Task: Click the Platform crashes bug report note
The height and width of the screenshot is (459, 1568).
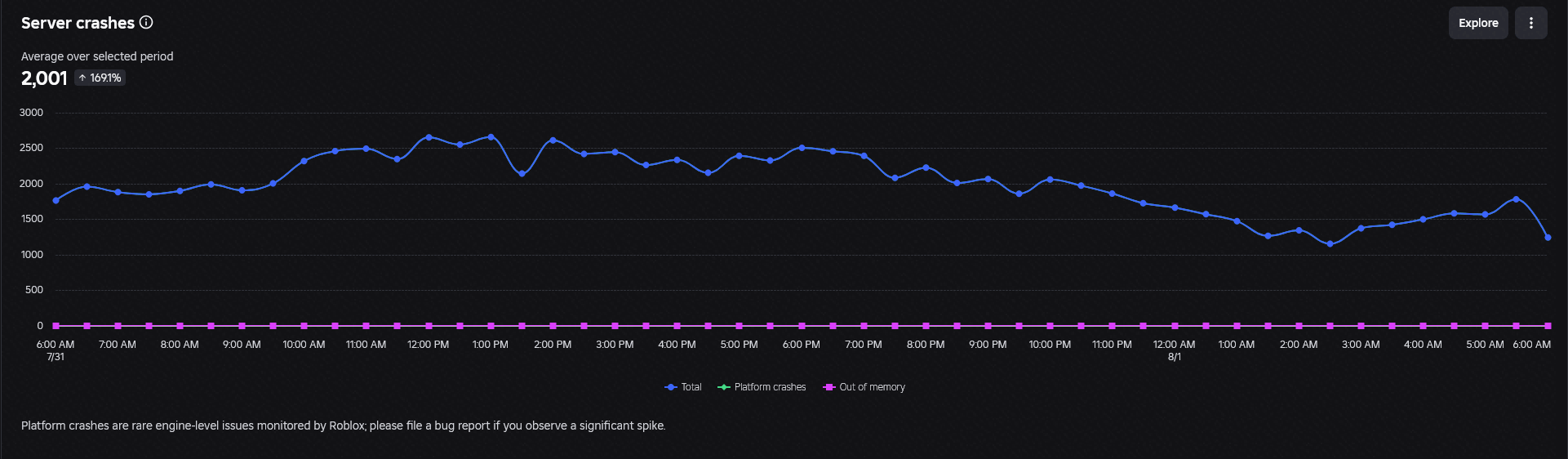Action: pyautogui.click(x=343, y=426)
